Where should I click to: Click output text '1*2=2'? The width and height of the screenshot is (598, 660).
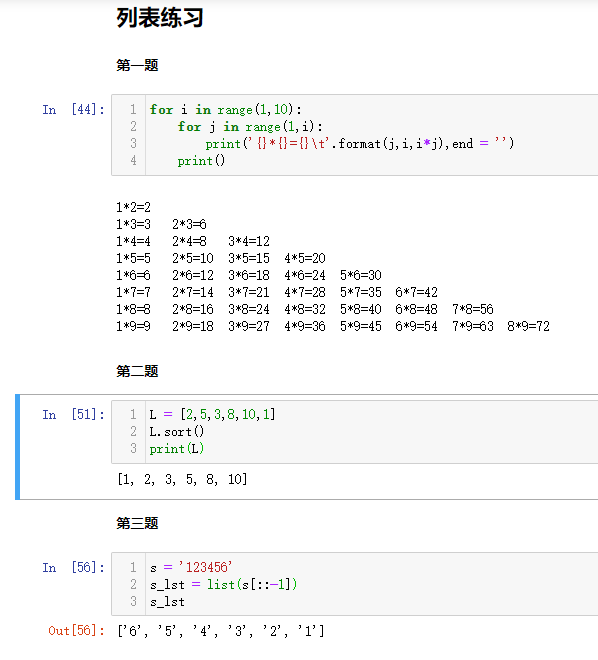[133, 207]
